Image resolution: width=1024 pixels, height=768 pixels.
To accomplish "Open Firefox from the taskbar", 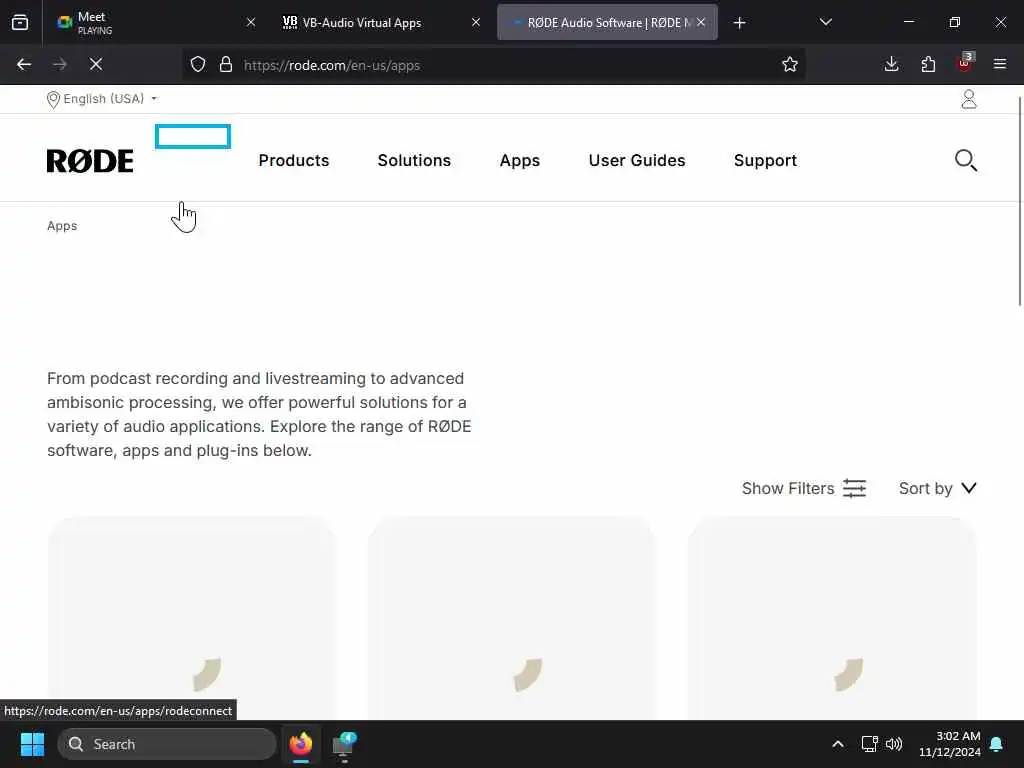I will point(300,744).
